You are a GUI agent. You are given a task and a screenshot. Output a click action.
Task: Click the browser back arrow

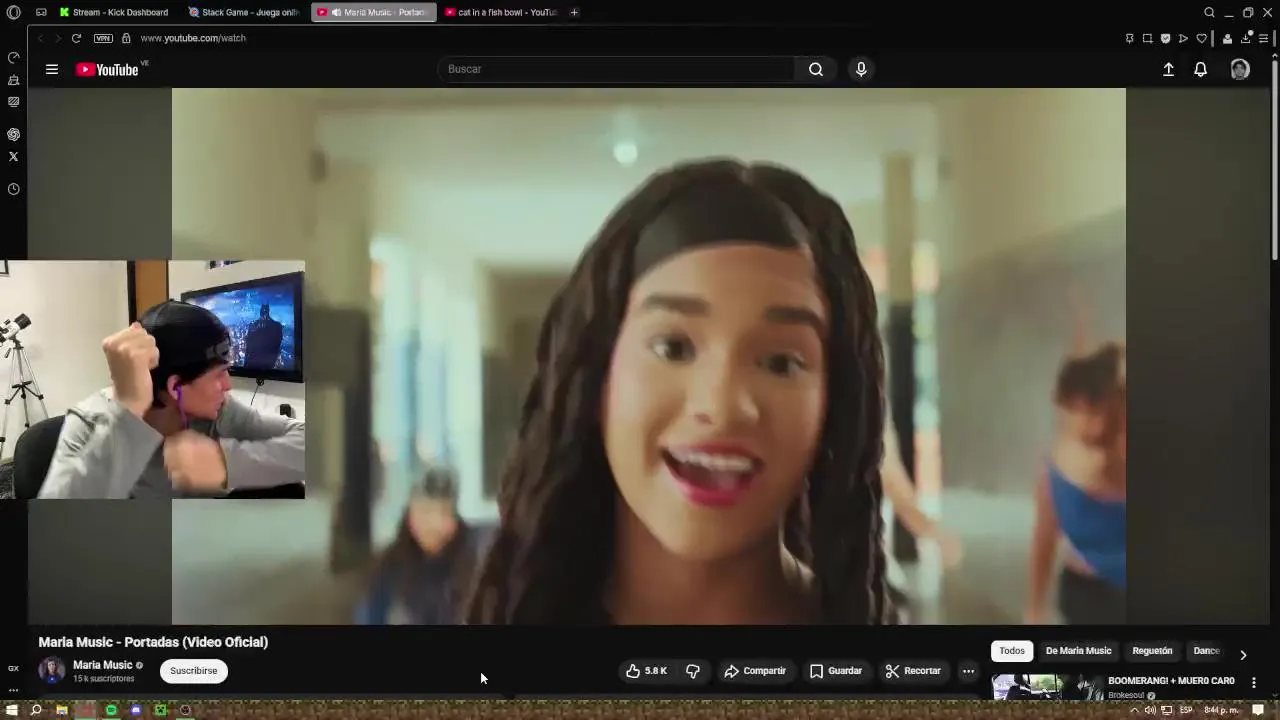(41, 38)
